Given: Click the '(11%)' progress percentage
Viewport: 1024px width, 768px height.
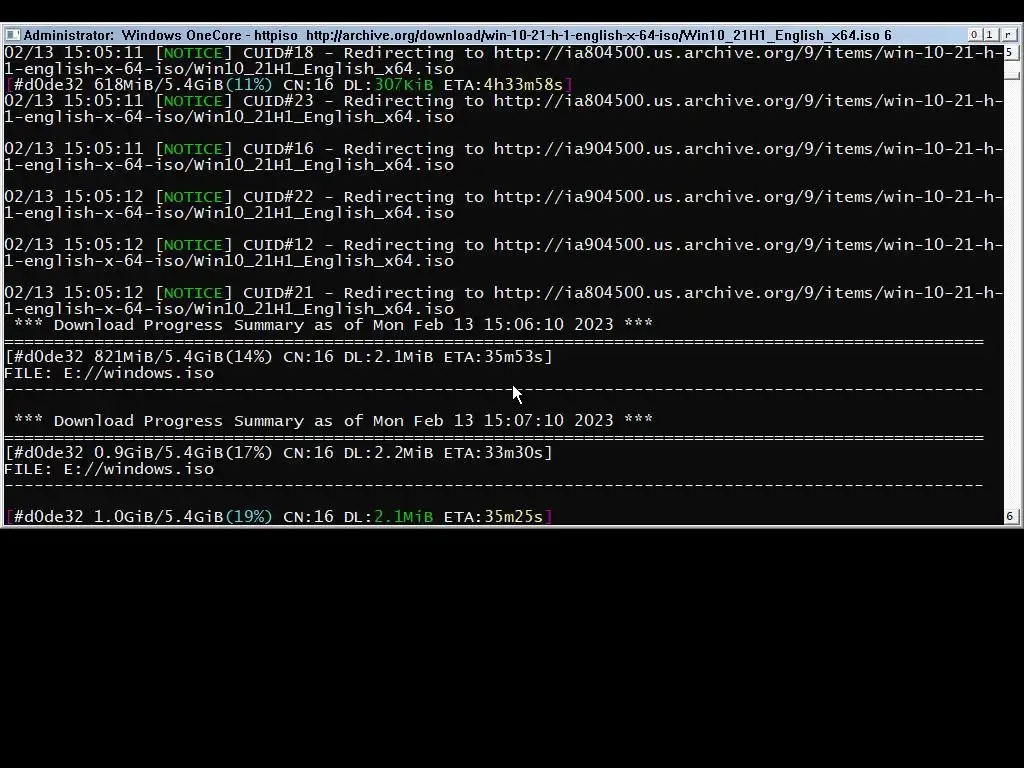Looking at the screenshot, I should (248, 85).
